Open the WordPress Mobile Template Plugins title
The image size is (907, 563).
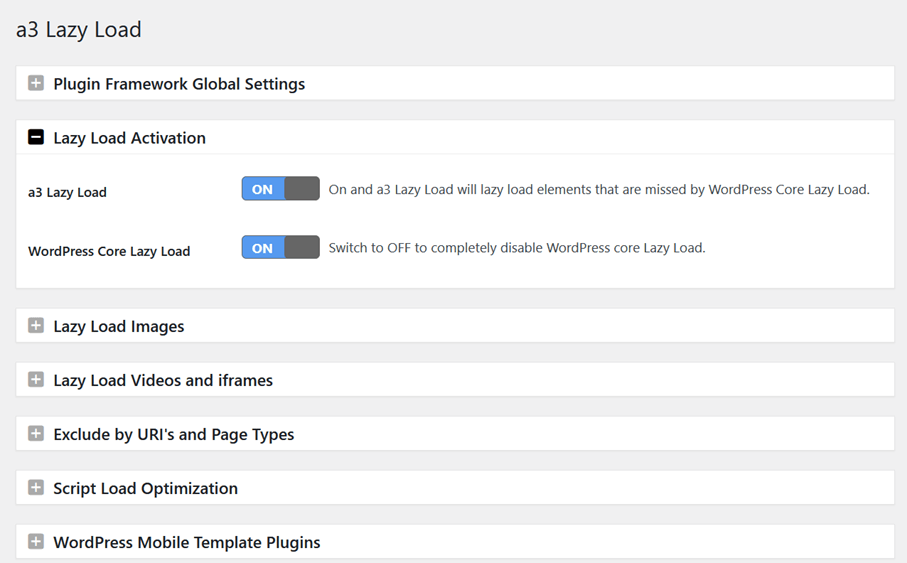(187, 542)
